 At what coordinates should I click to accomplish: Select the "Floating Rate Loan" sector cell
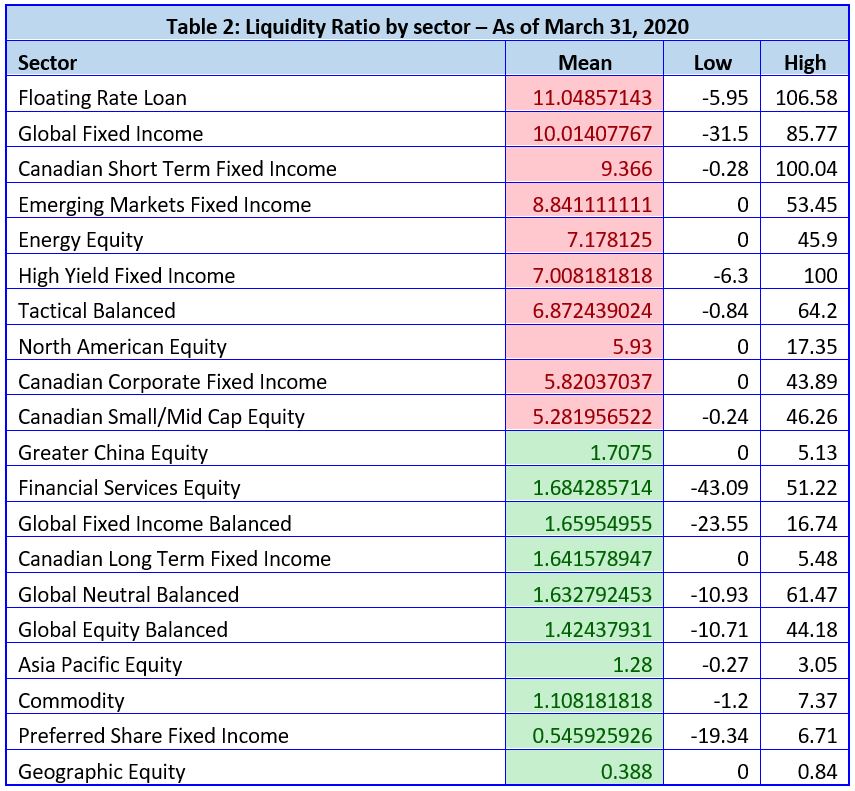(102, 98)
